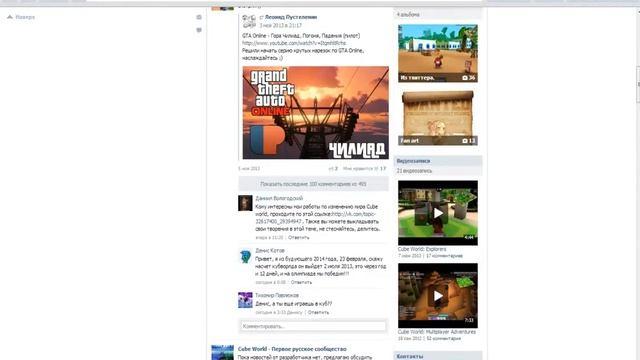This screenshot has width=640, height=360.
Task: Open the Cube World: Explorers title link
Action: (x=422, y=249)
